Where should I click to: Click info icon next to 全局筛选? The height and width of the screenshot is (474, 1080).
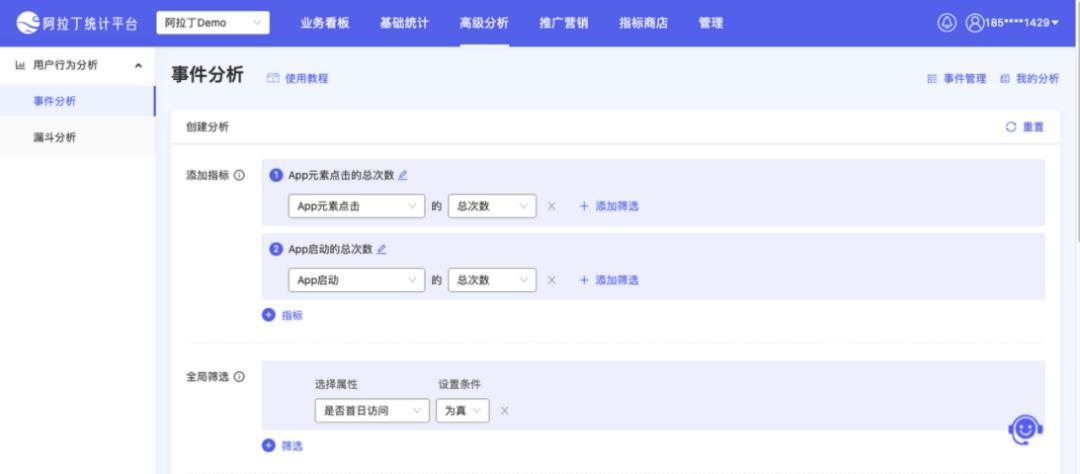pos(239,377)
